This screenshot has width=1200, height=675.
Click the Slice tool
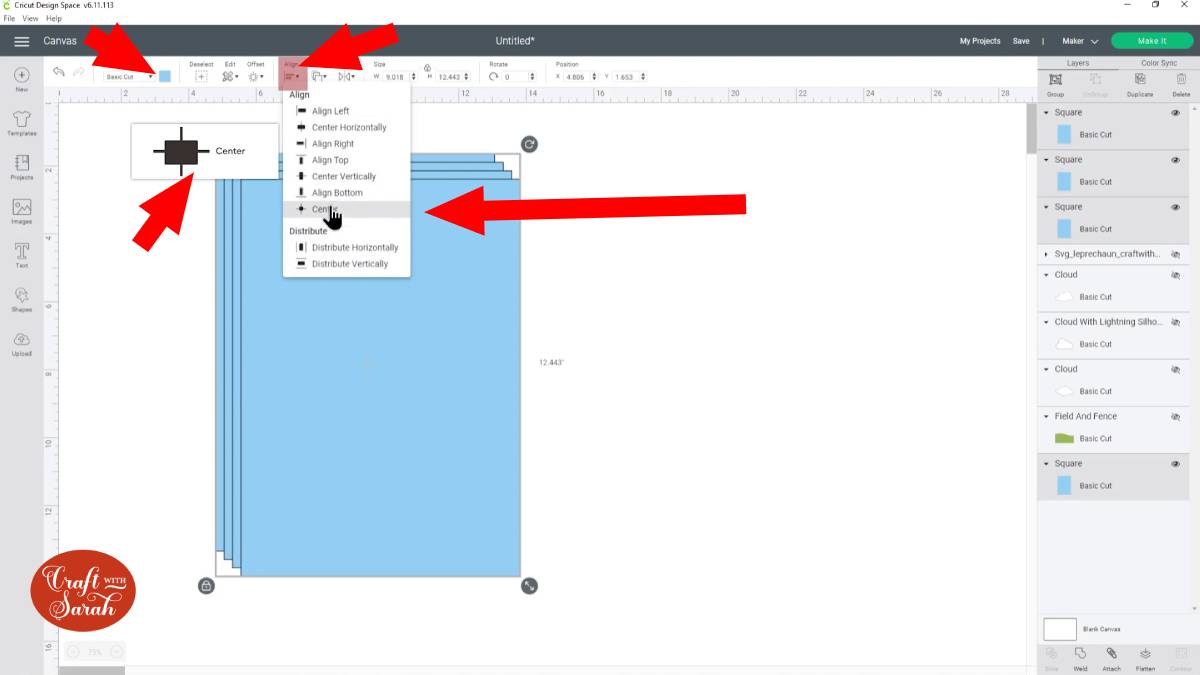pyautogui.click(x=1052, y=658)
